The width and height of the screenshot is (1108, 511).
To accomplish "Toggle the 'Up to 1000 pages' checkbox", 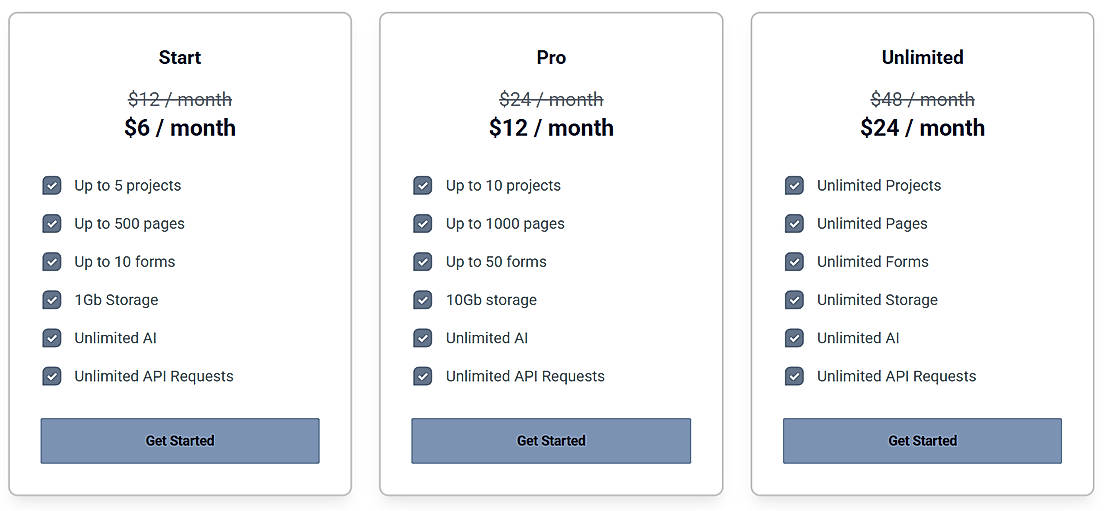I will click(423, 224).
